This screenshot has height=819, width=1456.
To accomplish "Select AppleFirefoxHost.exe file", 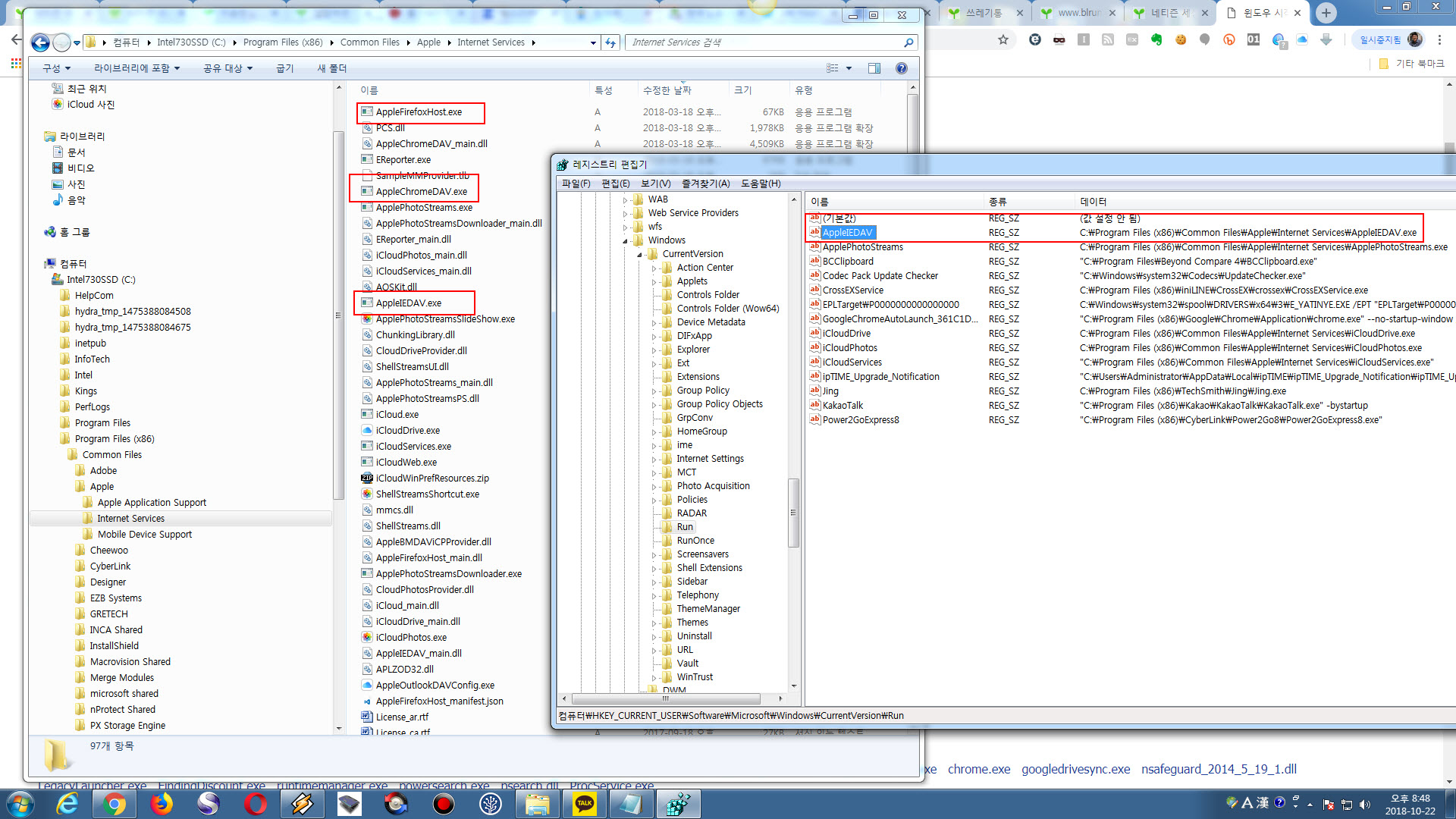I will pyautogui.click(x=420, y=112).
